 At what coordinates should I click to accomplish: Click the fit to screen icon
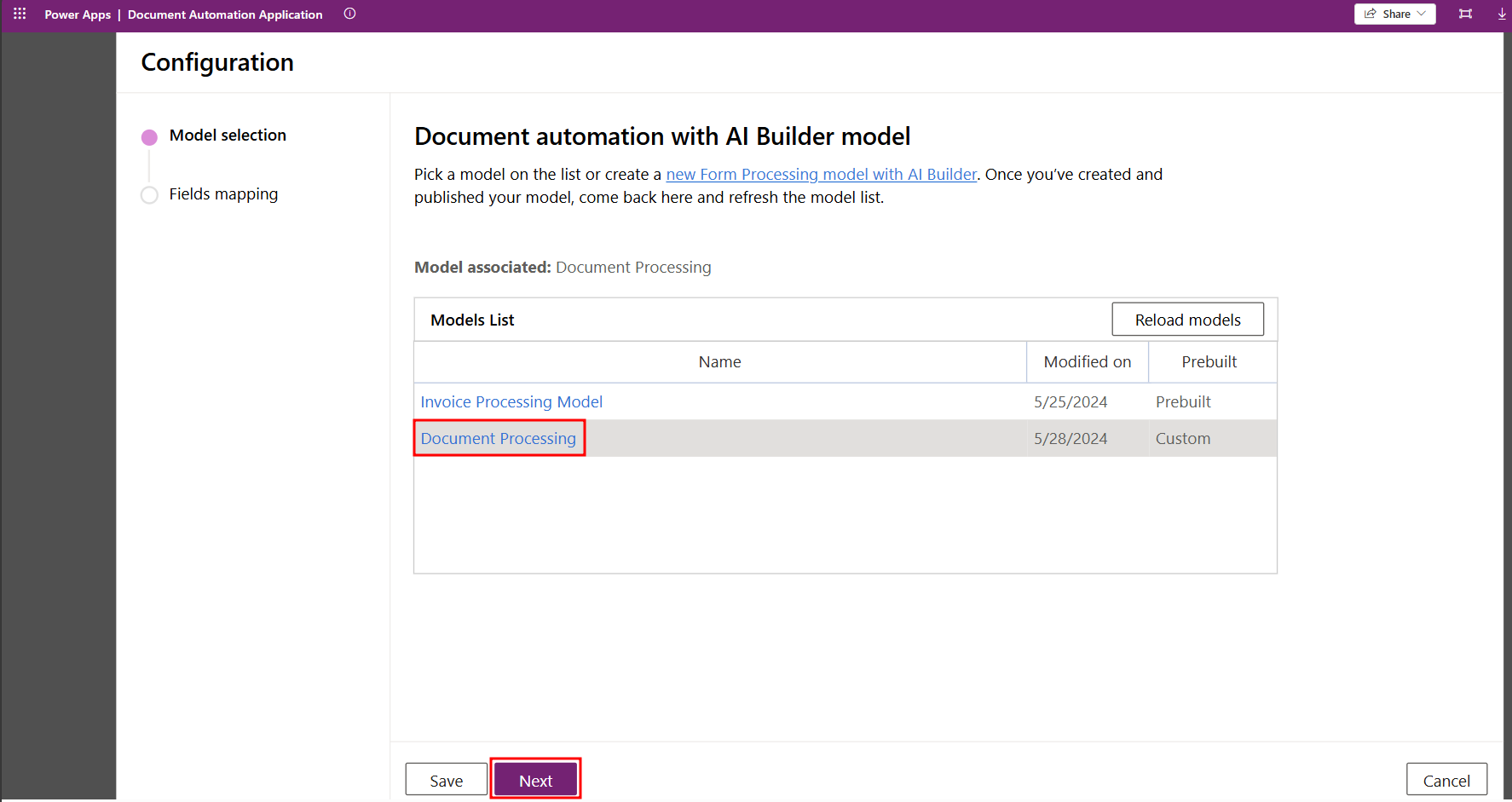1465,14
